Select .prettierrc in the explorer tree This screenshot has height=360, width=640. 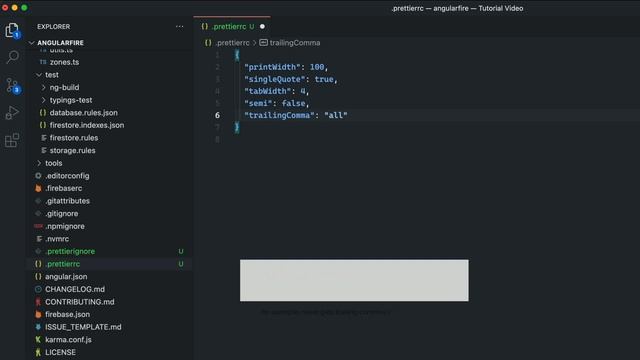coord(62,264)
